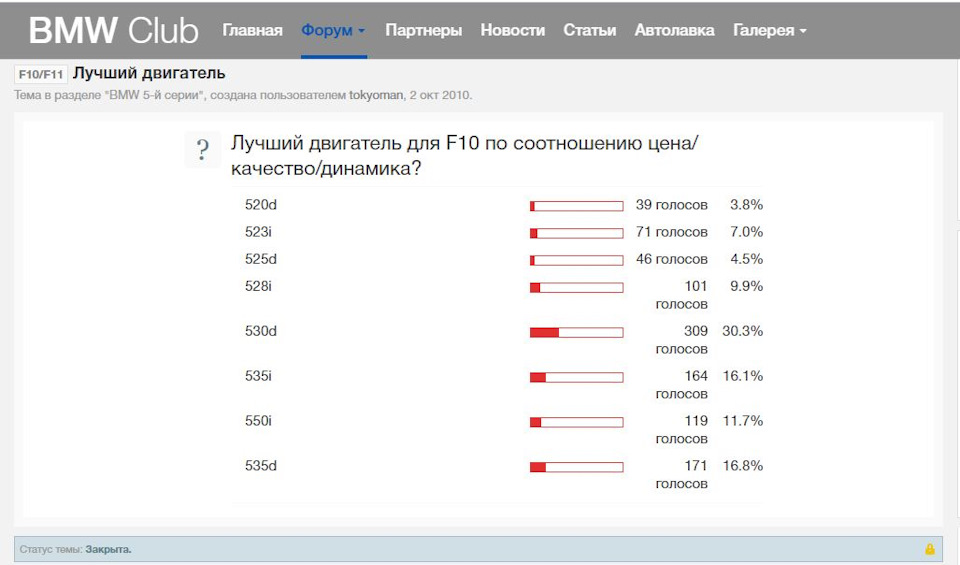Click the lock icon in status bar
Image resolution: width=960 pixels, height=565 pixels.
(x=929, y=549)
